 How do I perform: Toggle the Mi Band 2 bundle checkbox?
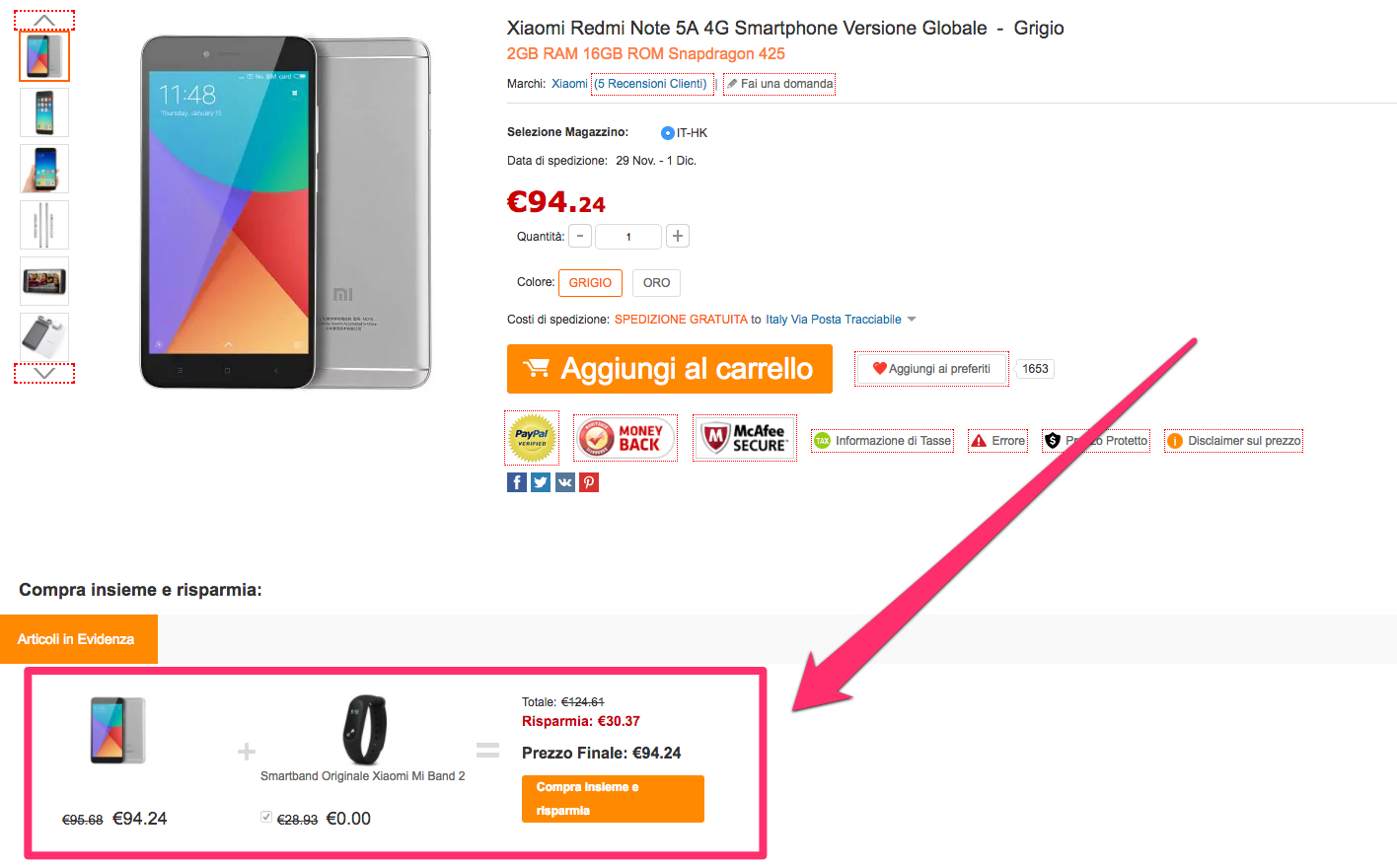coord(266,817)
